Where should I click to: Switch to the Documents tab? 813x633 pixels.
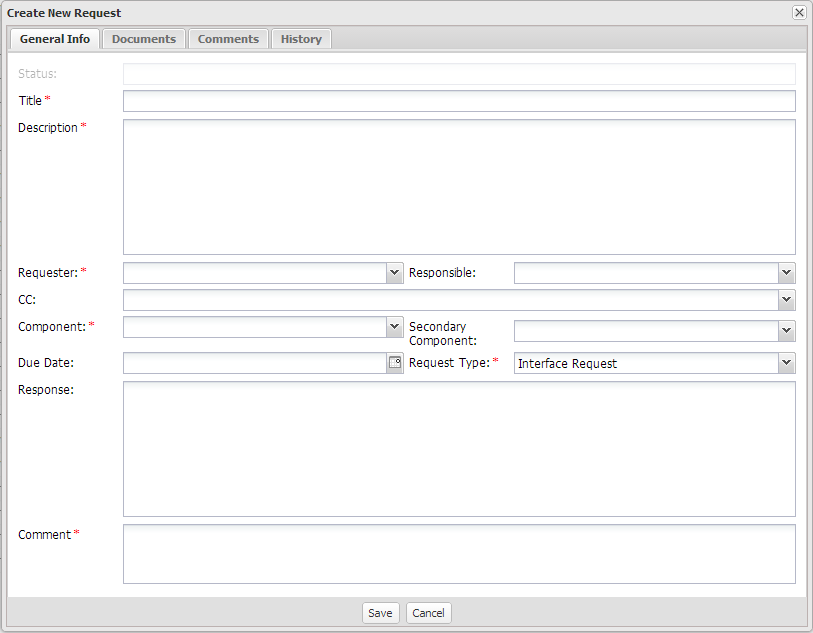point(143,38)
